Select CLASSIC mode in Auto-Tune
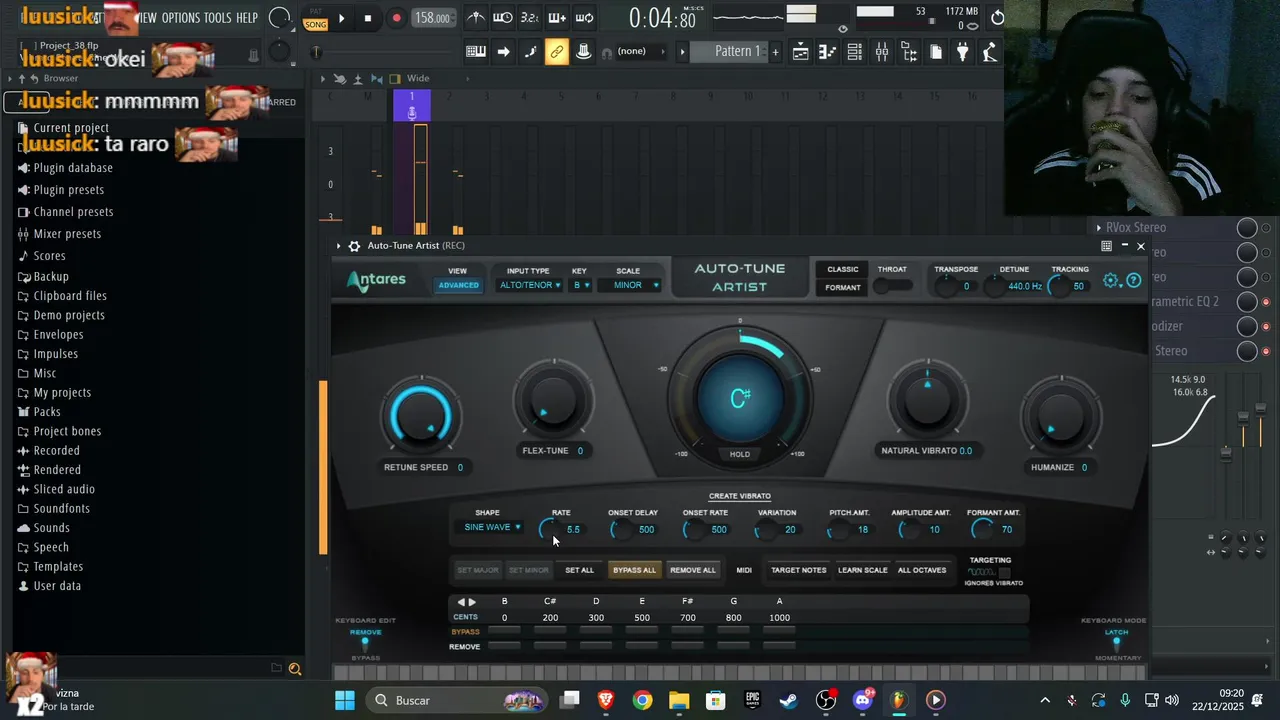This screenshot has height=720, width=1280. coord(843,269)
